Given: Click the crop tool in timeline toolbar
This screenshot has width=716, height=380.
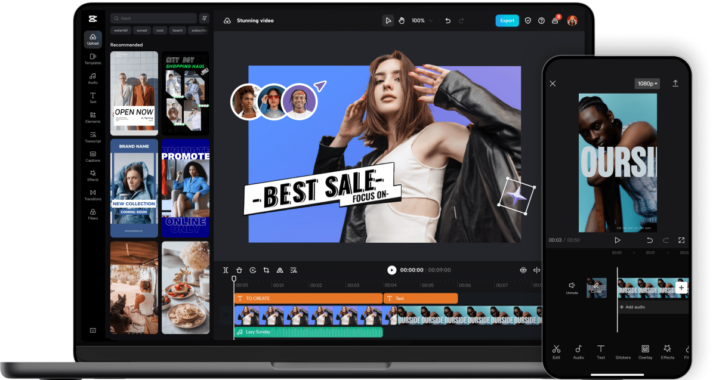Looking at the screenshot, I should 266,270.
